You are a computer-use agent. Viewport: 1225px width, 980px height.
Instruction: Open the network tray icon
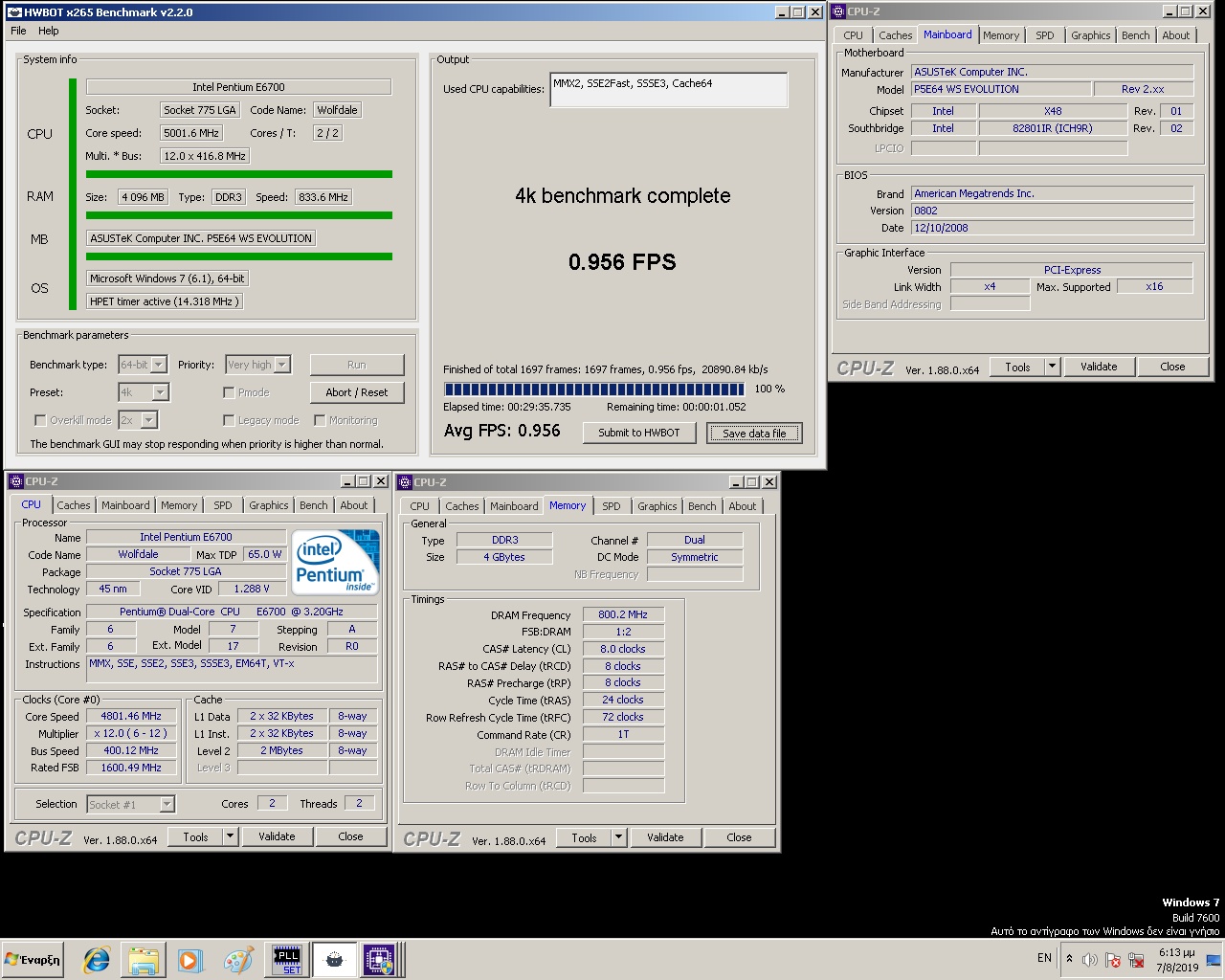1136,959
